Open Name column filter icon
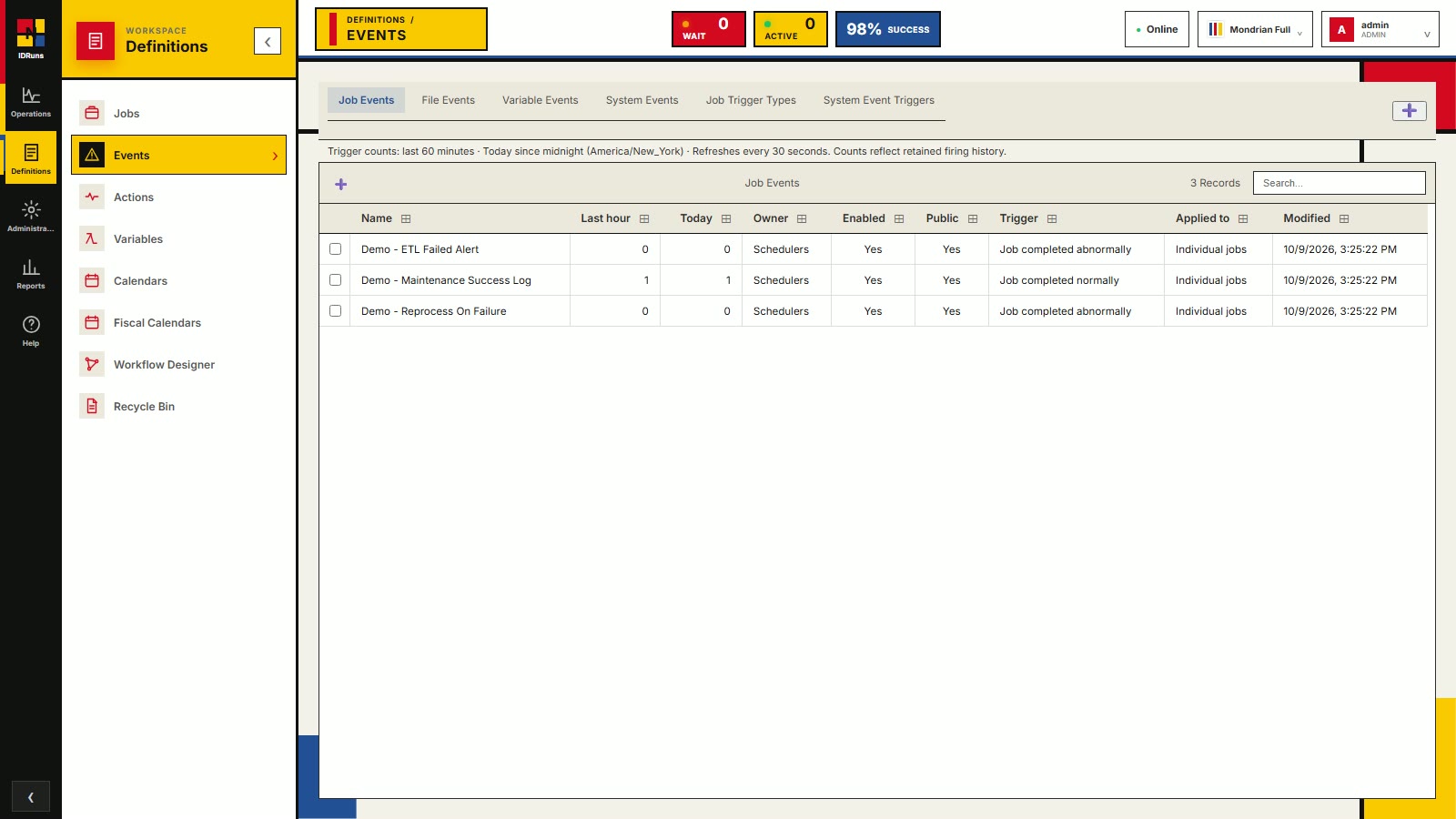The height and width of the screenshot is (819, 1456). 406,219
